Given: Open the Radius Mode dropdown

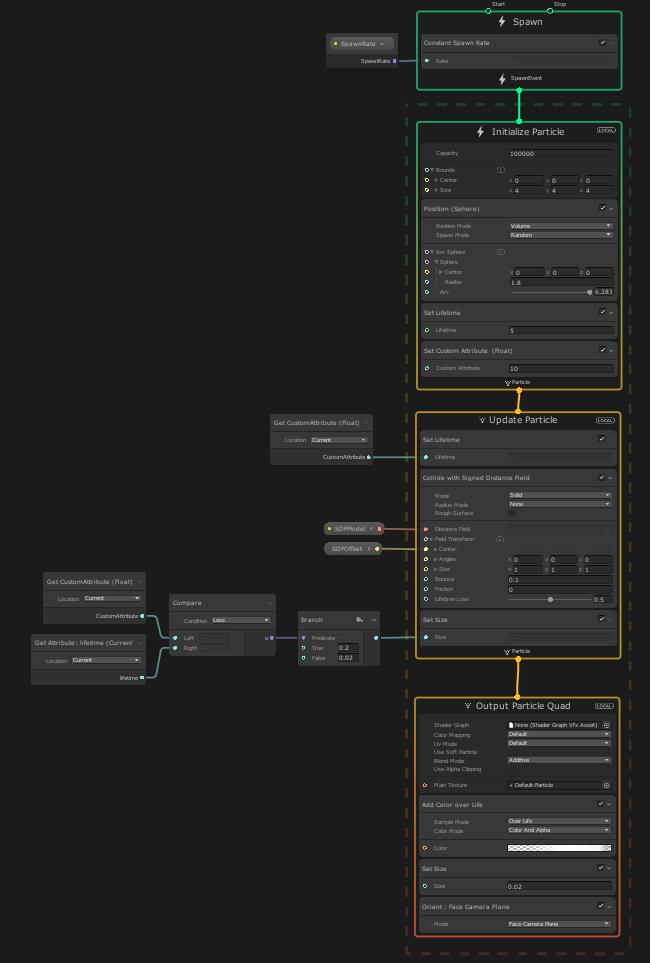Looking at the screenshot, I should [x=560, y=504].
